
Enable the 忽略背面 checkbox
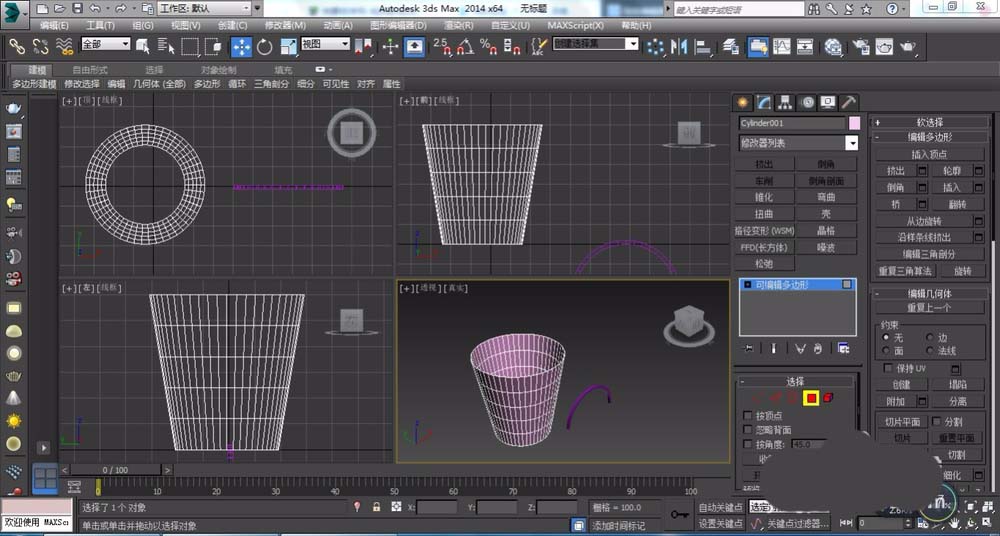748,430
